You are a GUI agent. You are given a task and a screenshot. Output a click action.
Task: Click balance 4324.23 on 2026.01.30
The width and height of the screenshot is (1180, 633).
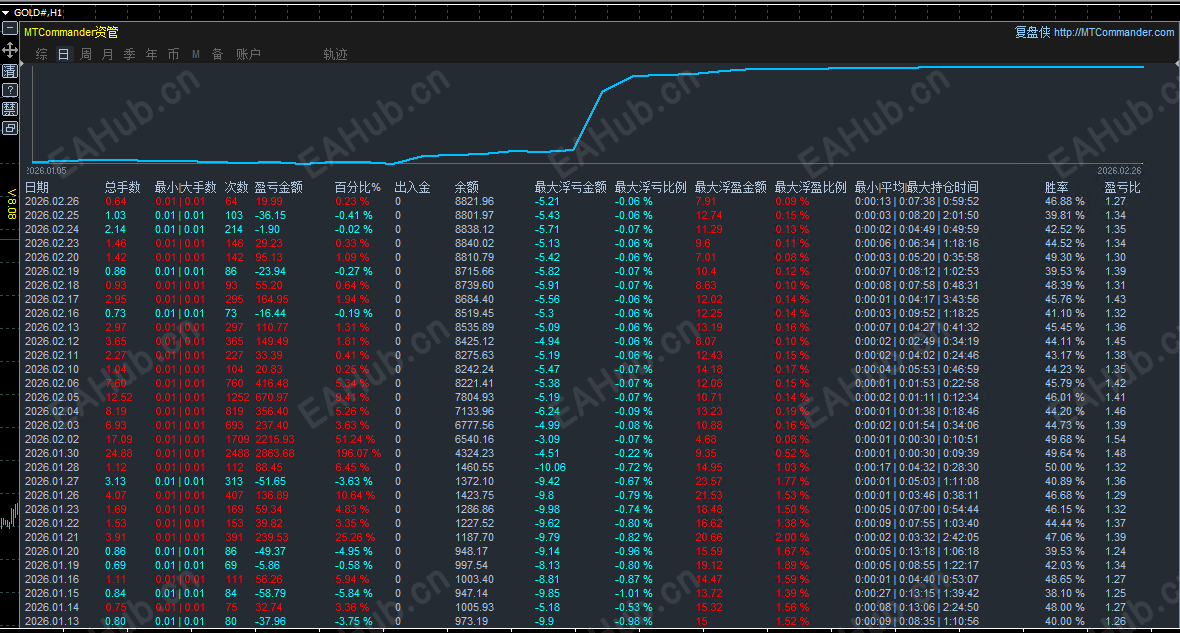tap(474, 453)
